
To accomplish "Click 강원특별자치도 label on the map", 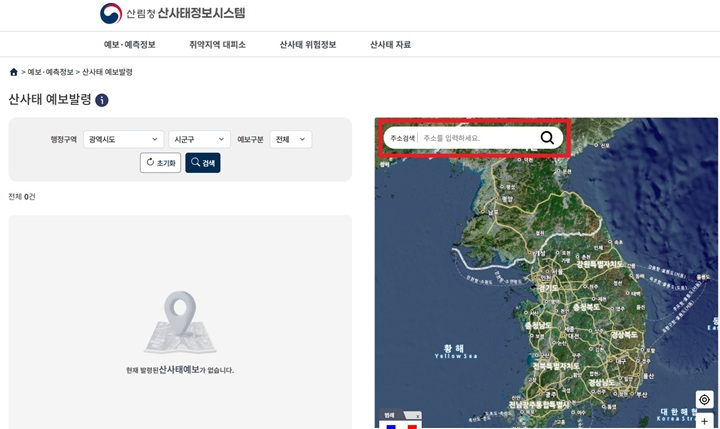I will click(x=600, y=265).
